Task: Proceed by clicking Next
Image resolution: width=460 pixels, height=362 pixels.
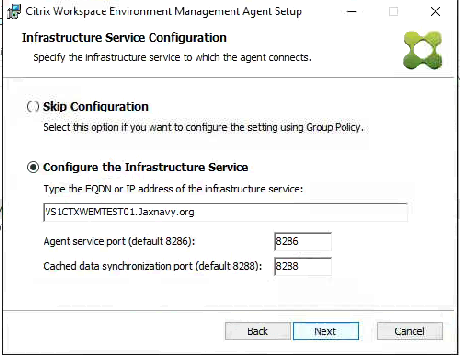Action: 326,331
